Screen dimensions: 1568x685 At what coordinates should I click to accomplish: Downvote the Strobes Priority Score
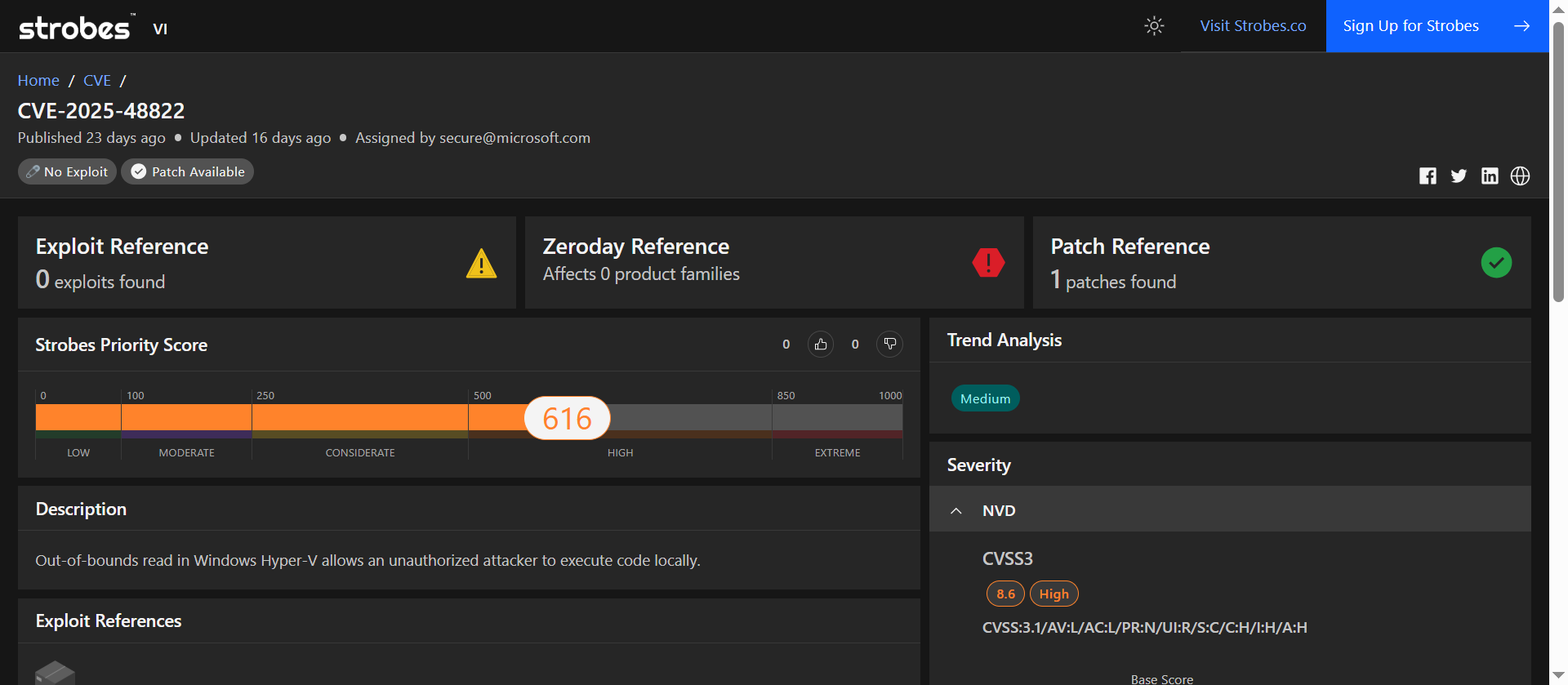889,345
